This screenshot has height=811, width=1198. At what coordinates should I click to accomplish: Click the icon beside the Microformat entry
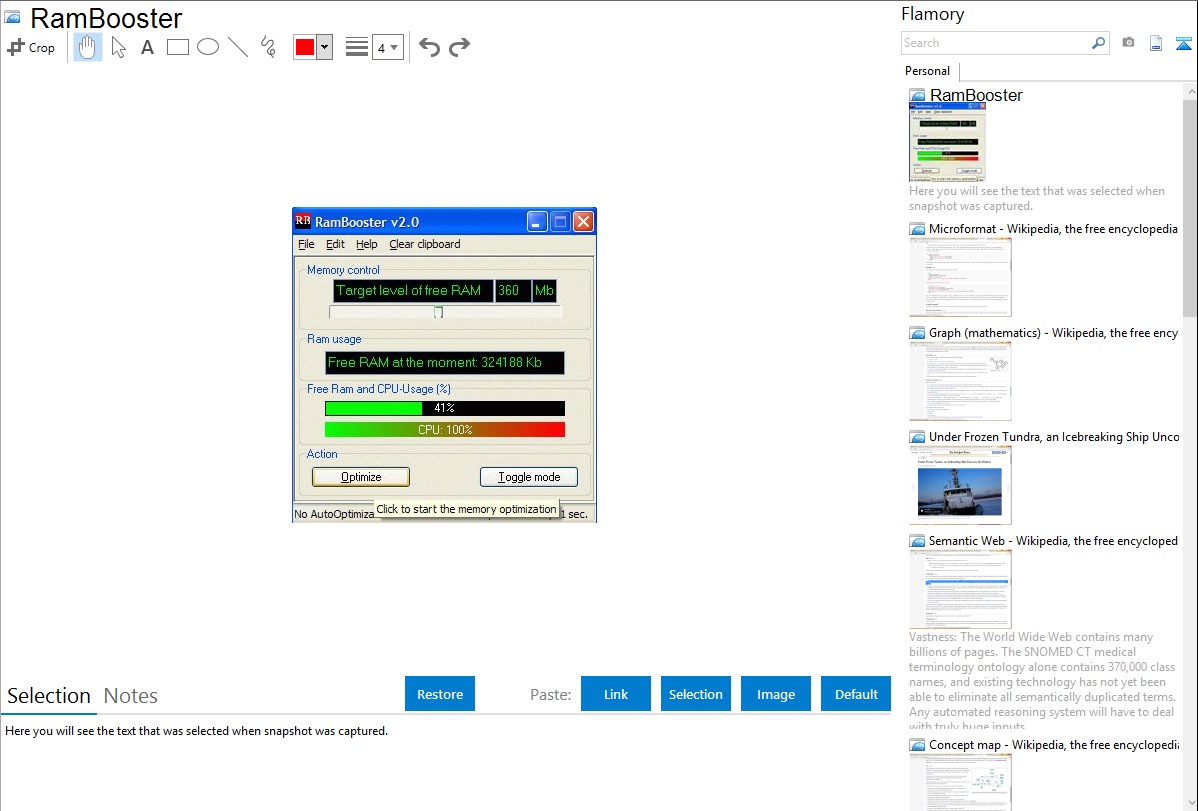[x=917, y=229]
